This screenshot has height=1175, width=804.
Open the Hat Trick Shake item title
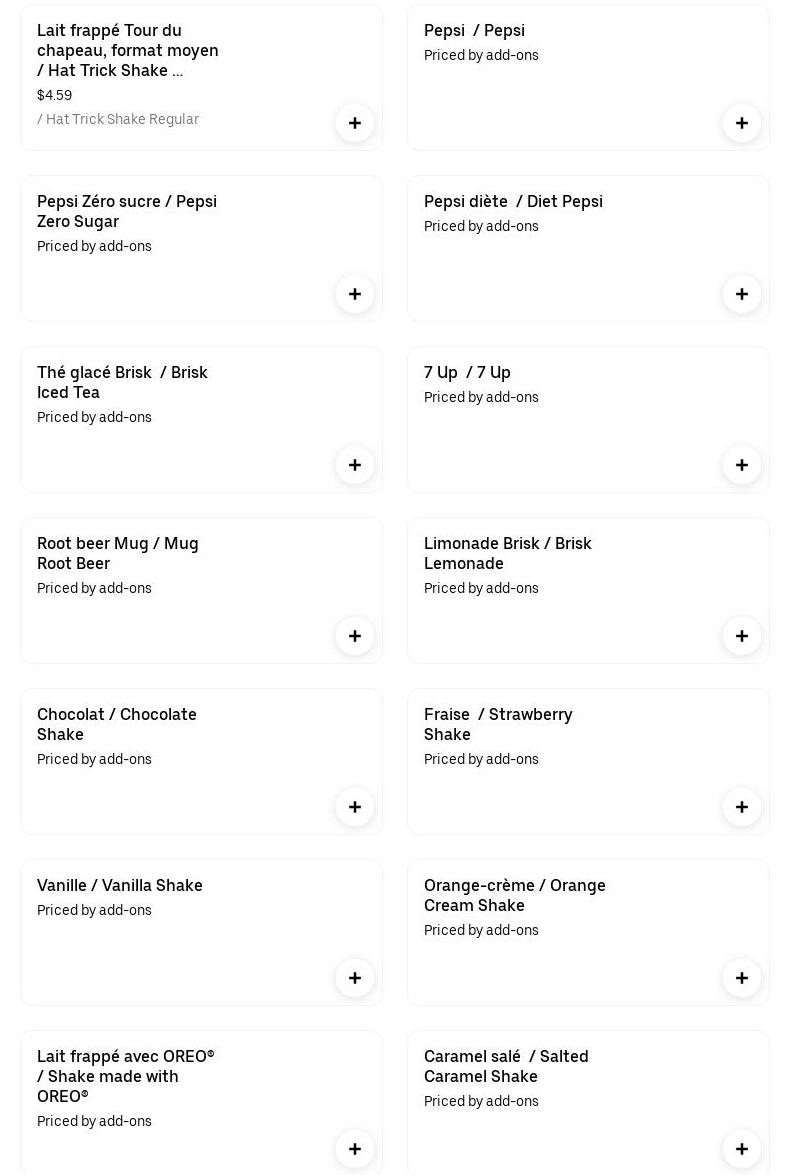(x=128, y=50)
